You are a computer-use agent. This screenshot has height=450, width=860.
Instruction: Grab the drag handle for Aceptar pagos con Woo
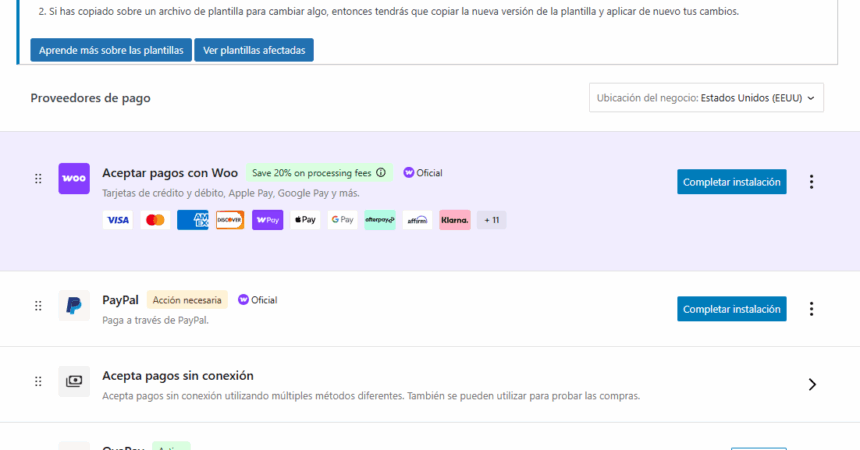tap(38, 178)
